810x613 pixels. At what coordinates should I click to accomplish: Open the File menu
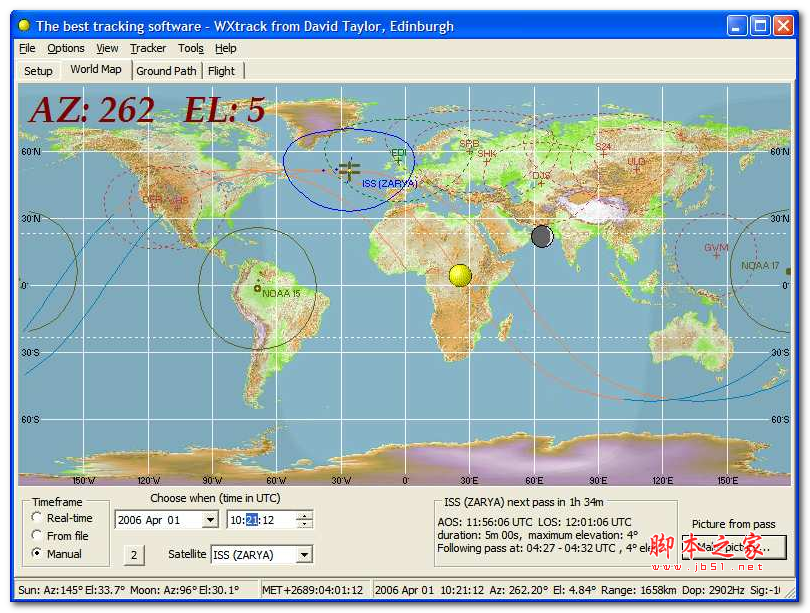27,48
